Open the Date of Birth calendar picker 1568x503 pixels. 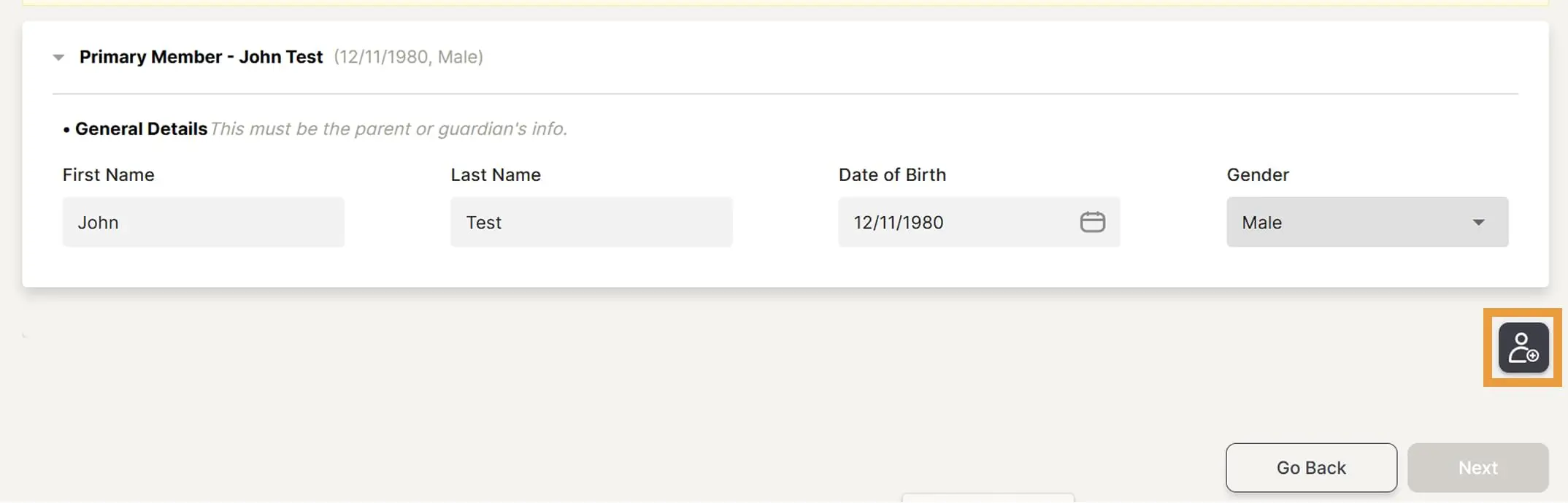pyautogui.click(x=1092, y=222)
